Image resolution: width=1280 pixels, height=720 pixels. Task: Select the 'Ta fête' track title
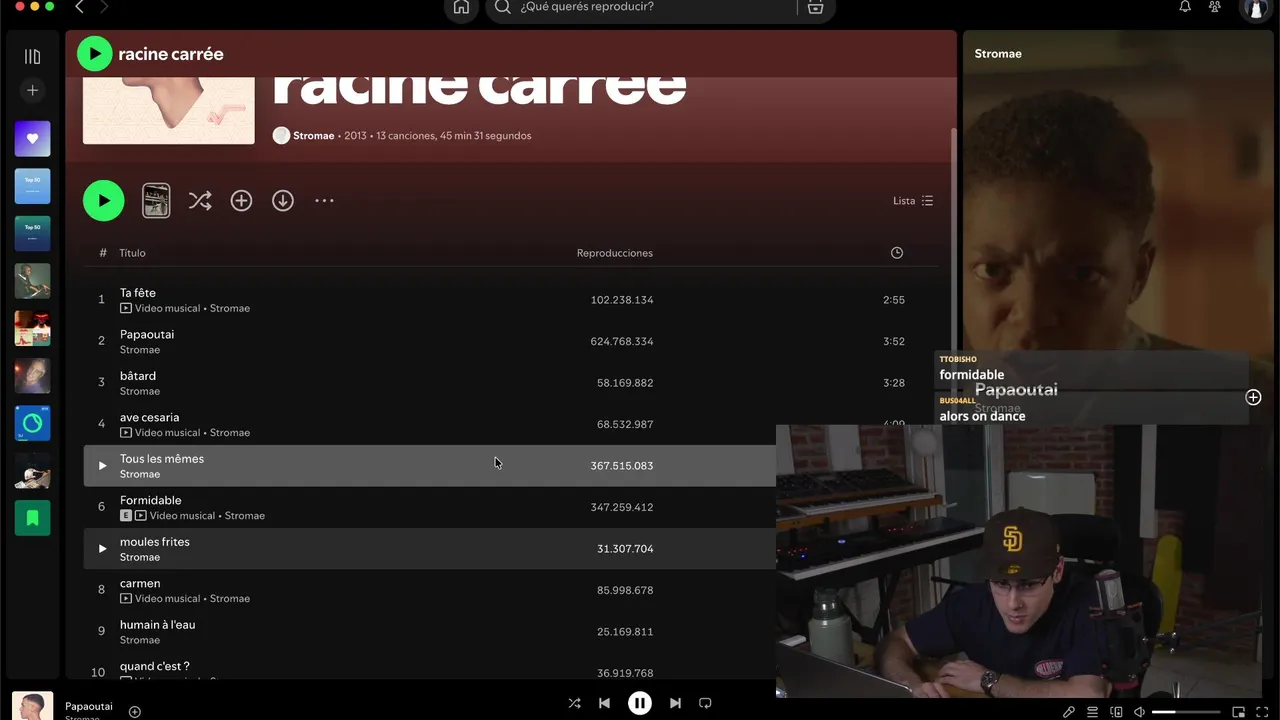(x=138, y=293)
